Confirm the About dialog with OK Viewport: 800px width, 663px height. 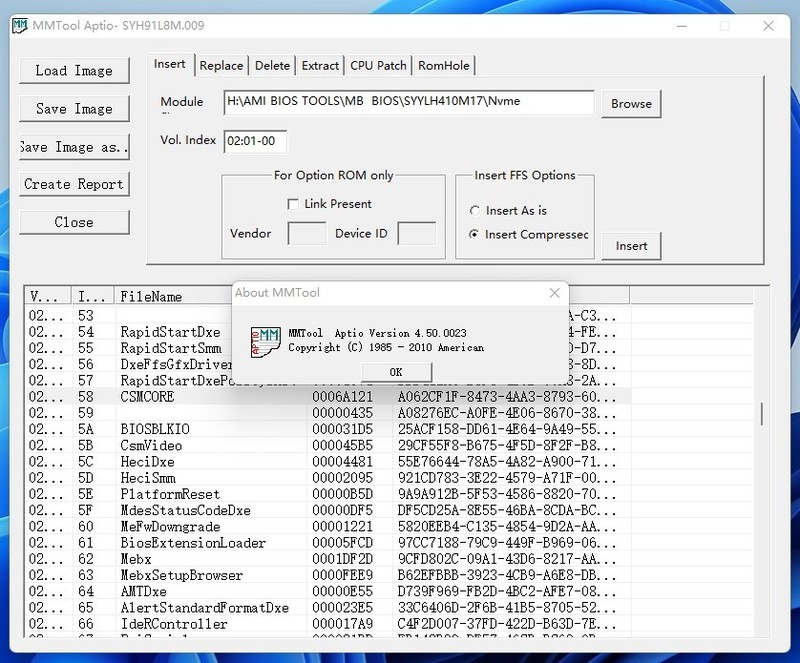tap(396, 372)
